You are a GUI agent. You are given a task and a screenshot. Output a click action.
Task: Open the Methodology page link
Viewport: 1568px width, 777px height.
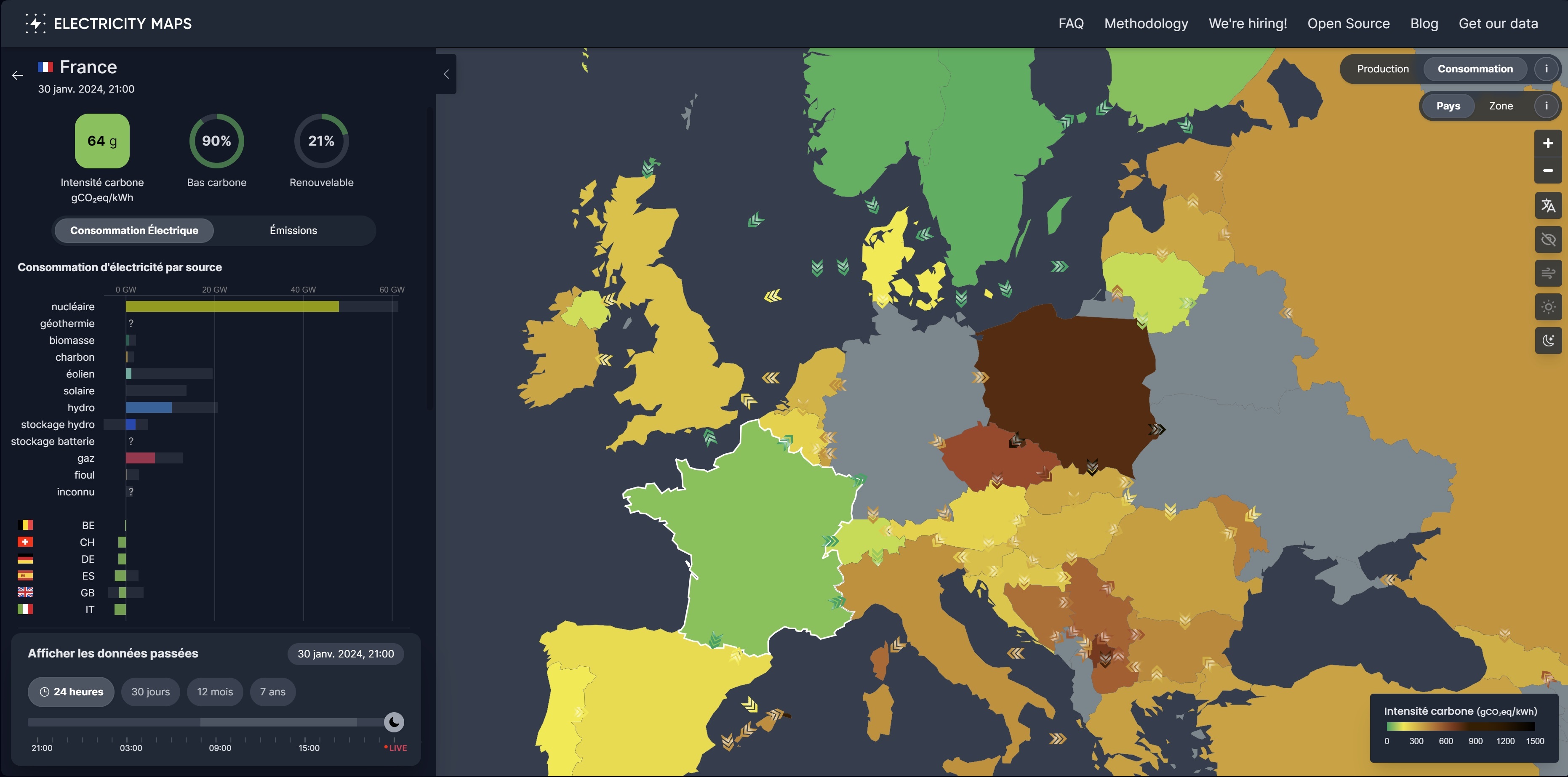pyautogui.click(x=1146, y=24)
